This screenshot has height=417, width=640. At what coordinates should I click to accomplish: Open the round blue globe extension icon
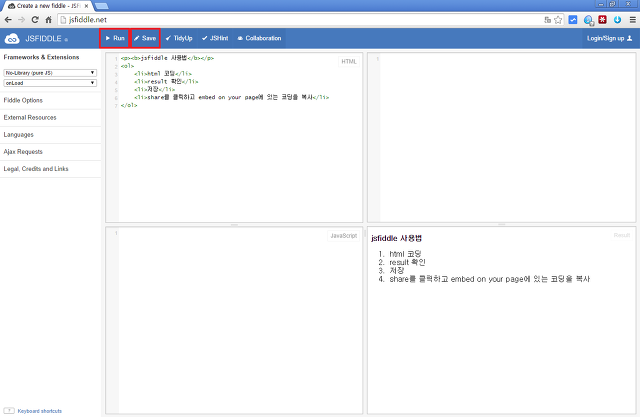point(588,20)
